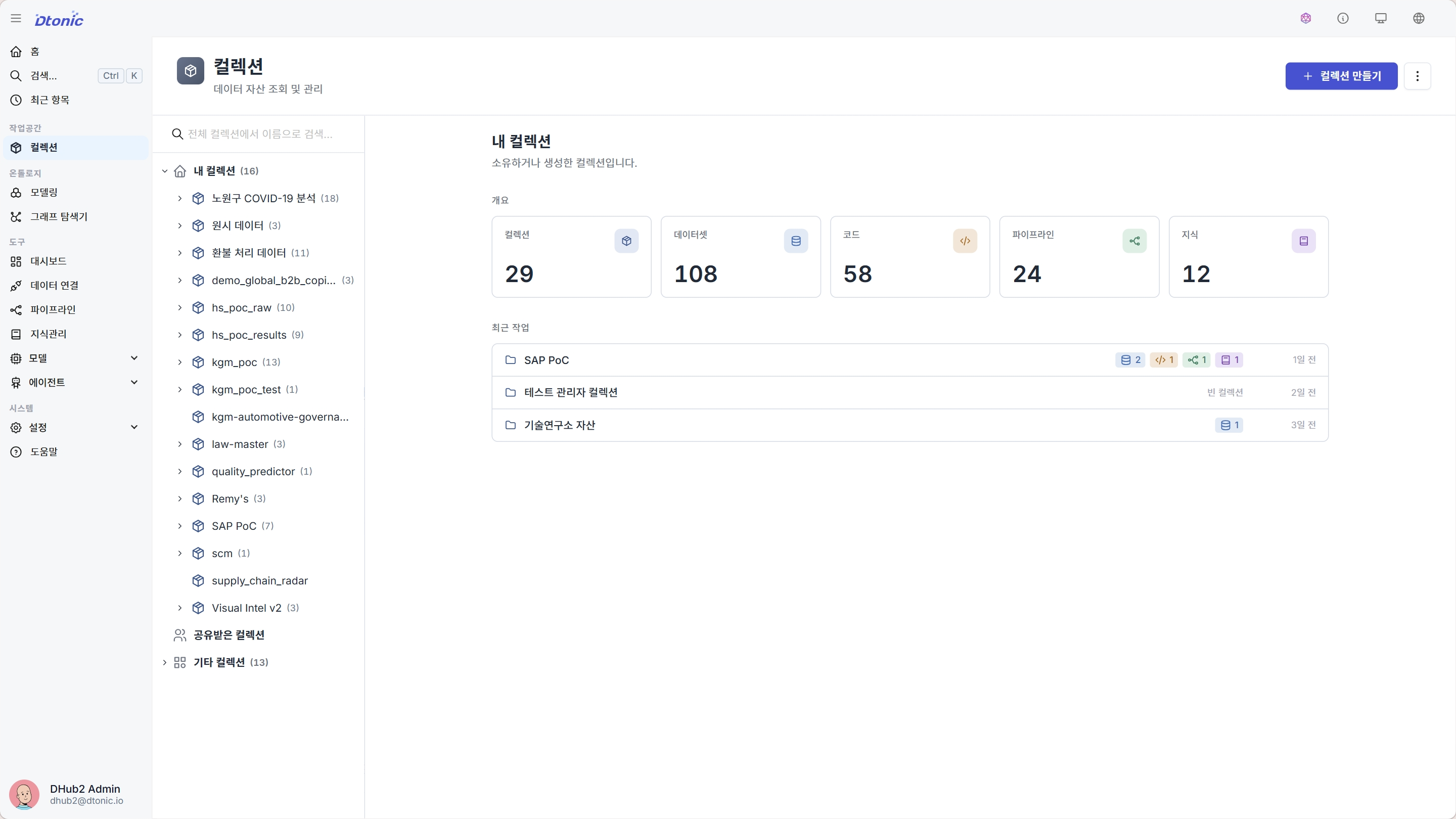Open 지식관리 in the sidebar

(x=76, y=334)
